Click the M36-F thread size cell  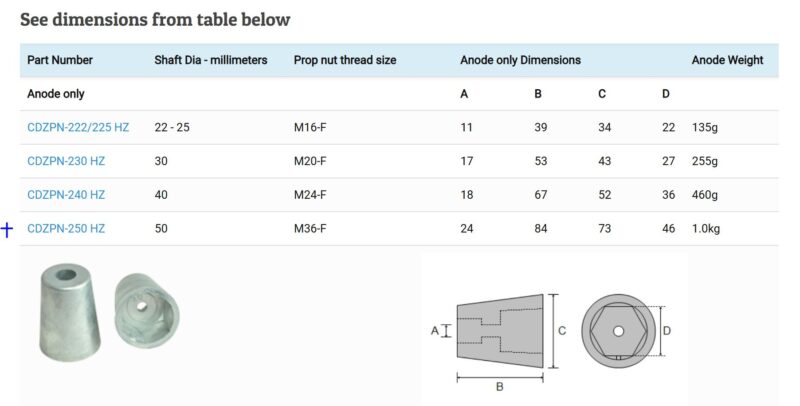(x=312, y=229)
